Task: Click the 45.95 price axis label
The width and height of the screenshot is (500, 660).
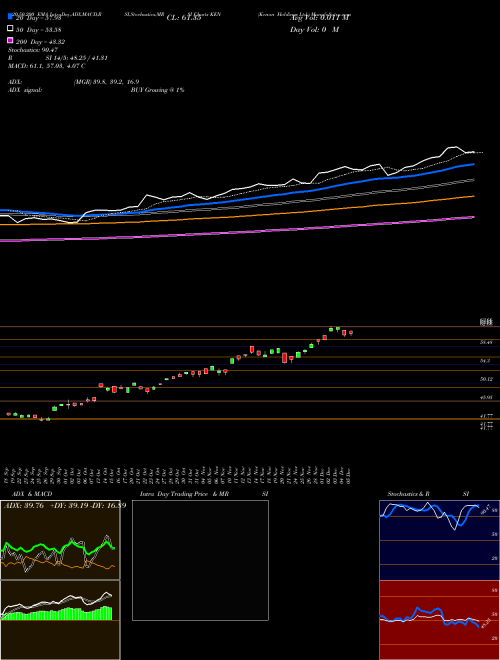Action: [x=486, y=397]
